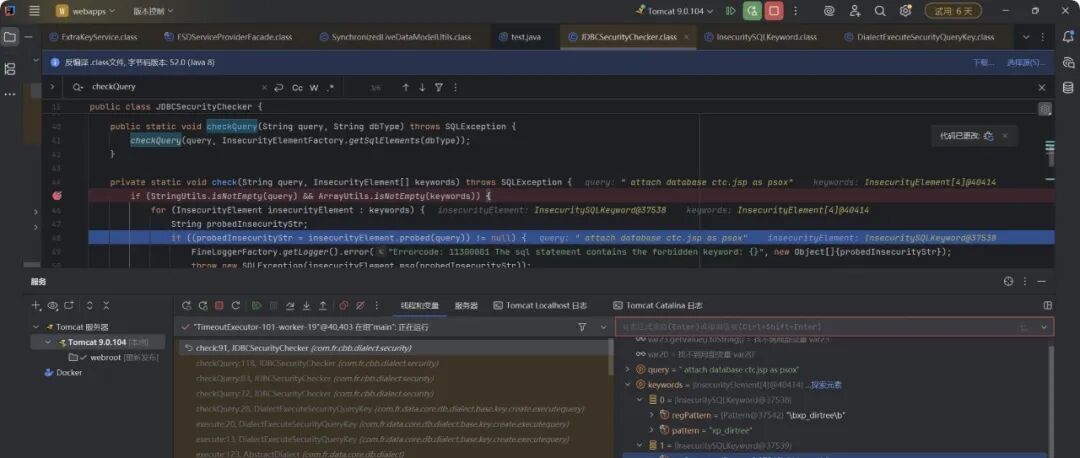Click the Search Everywhere magnifier icon
The image size is (1080, 458).
tap(880, 11)
